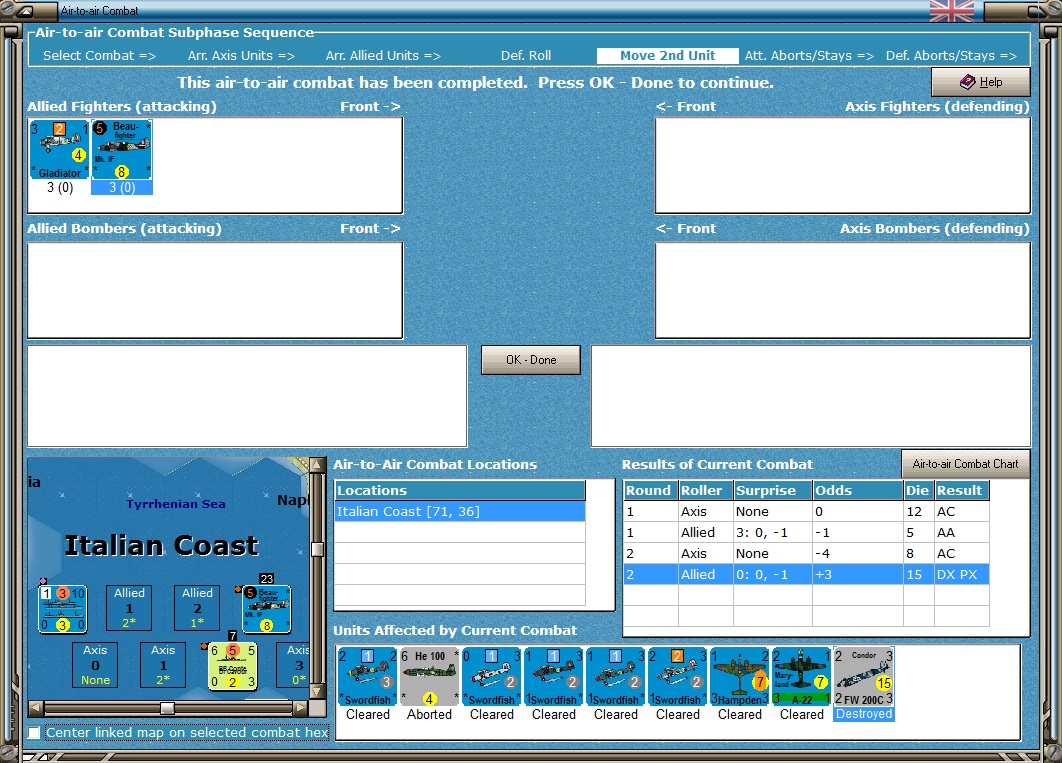Click the map horizontal scrollbar left arrow

(x=36, y=708)
